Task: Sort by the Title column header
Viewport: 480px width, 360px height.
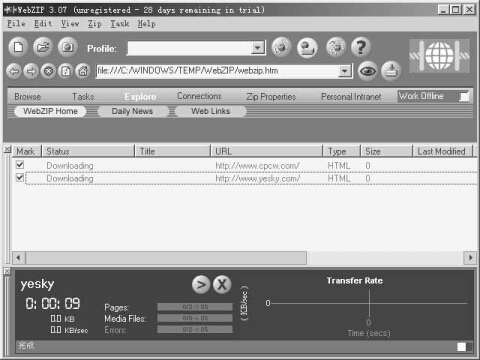Action: click(x=173, y=151)
